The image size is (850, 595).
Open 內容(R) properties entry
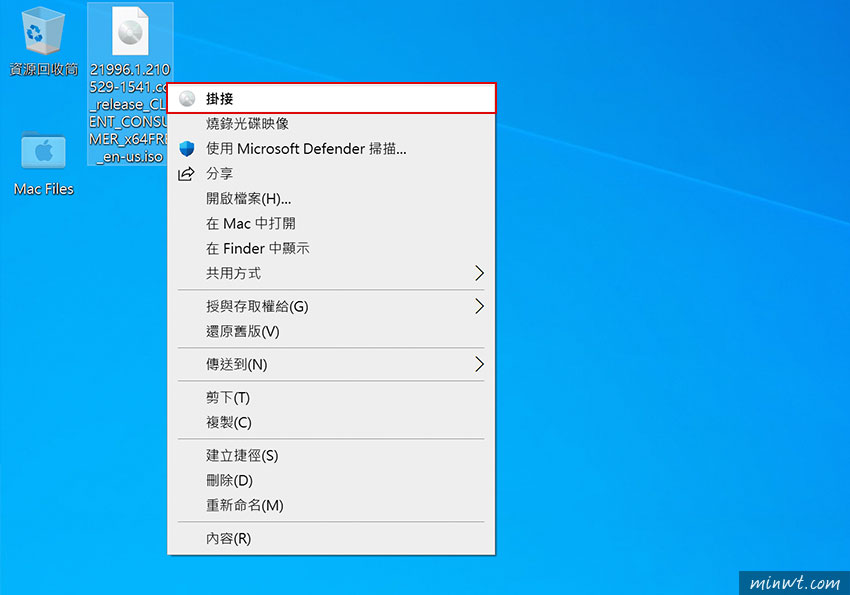(x=331, y=538)
